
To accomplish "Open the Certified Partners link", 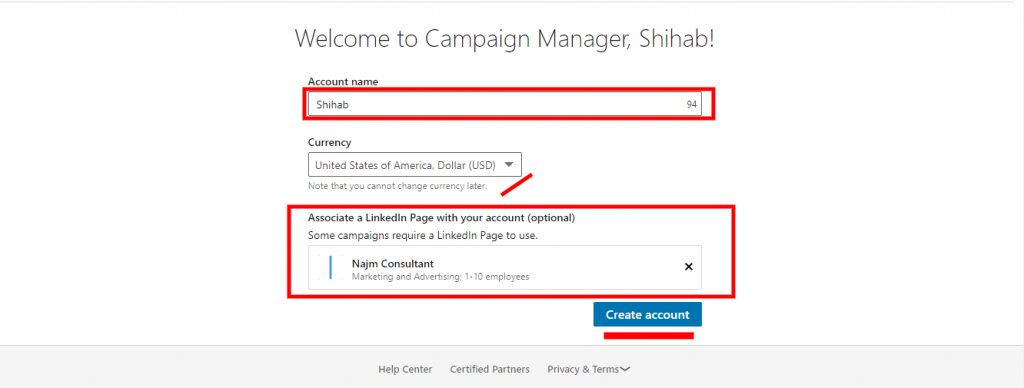I will [x=490, y=369].
